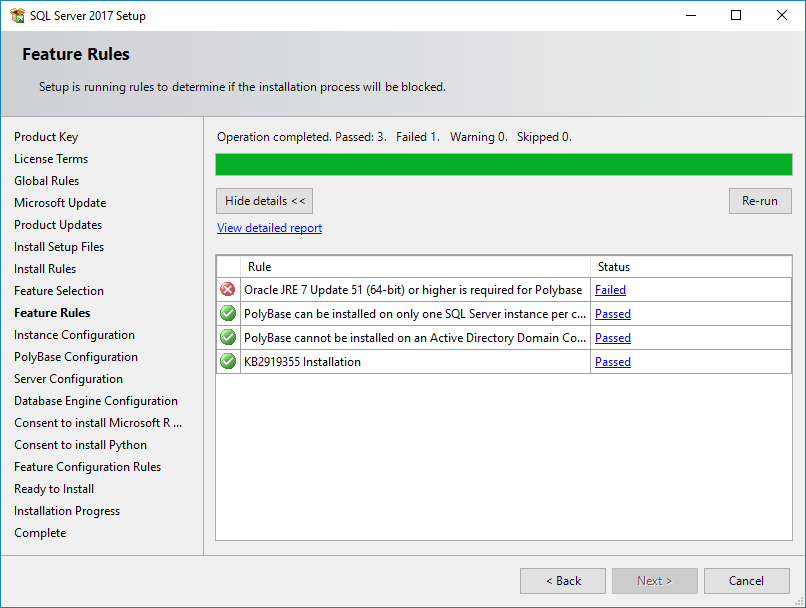Select Database Engine Configuration step
The height and width of the screenshot is (608, 806).
click(95, 400)
